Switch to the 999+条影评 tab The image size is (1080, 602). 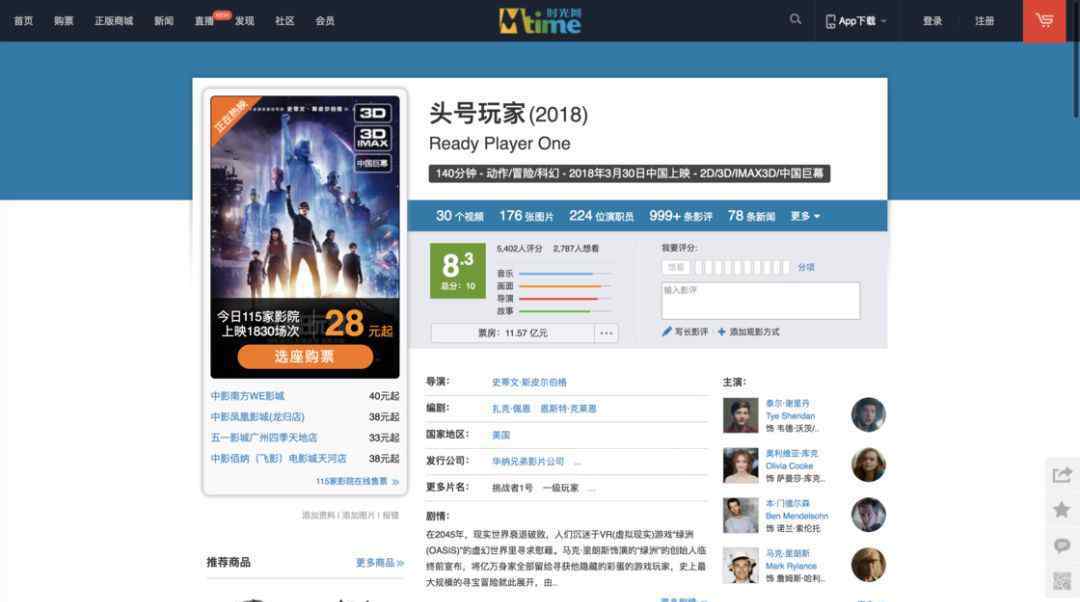pyautogui.click(x=681, y=216)
